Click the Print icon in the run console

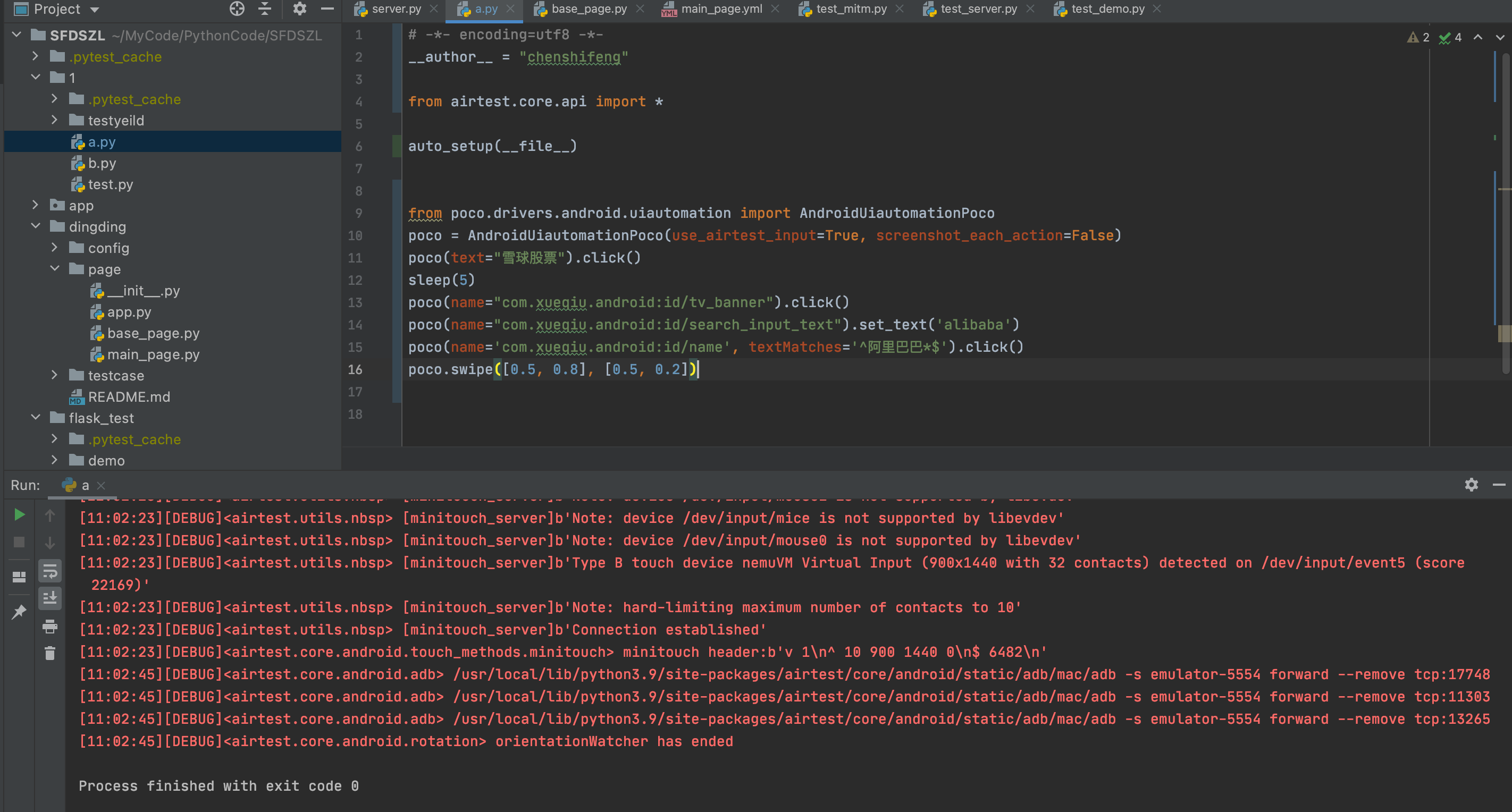[x=50, y=627]
